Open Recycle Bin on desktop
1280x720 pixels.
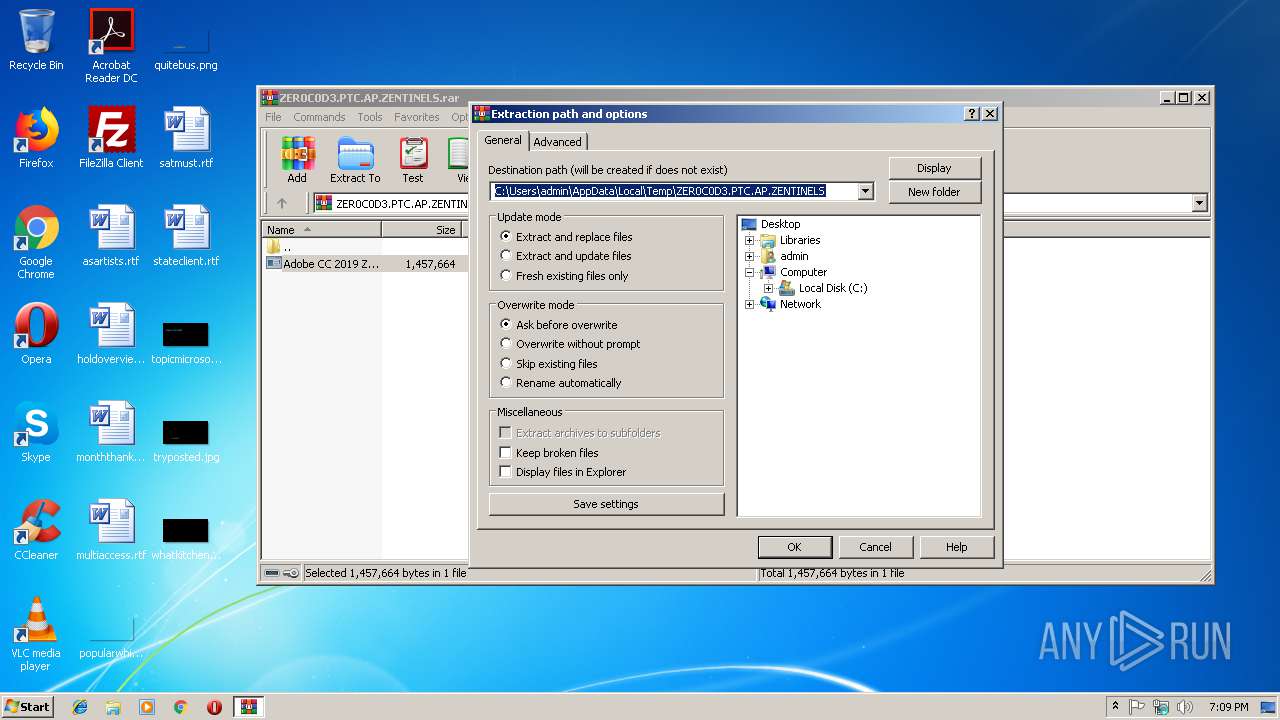coord(36,40)
